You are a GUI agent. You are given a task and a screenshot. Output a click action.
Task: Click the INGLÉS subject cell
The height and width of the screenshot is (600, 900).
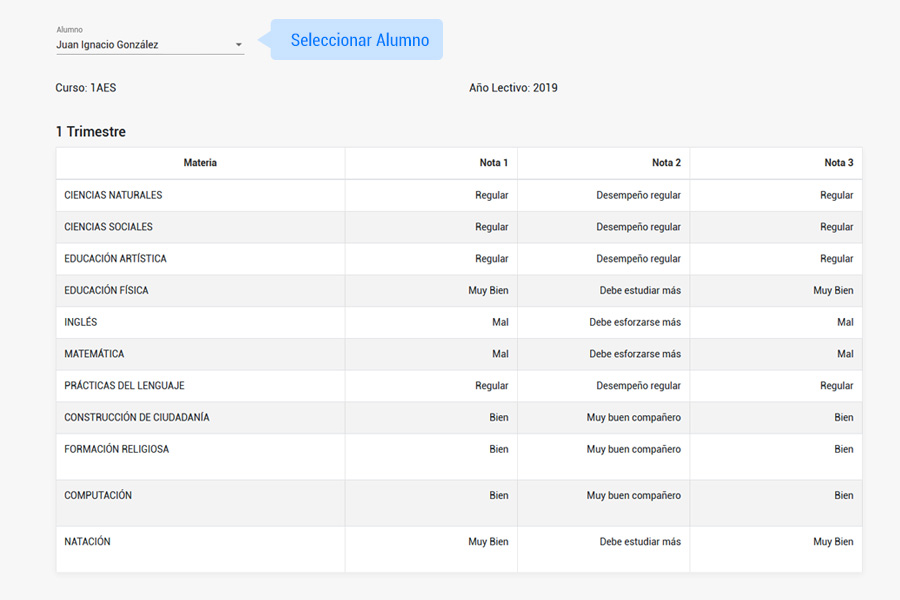[81, 323]
